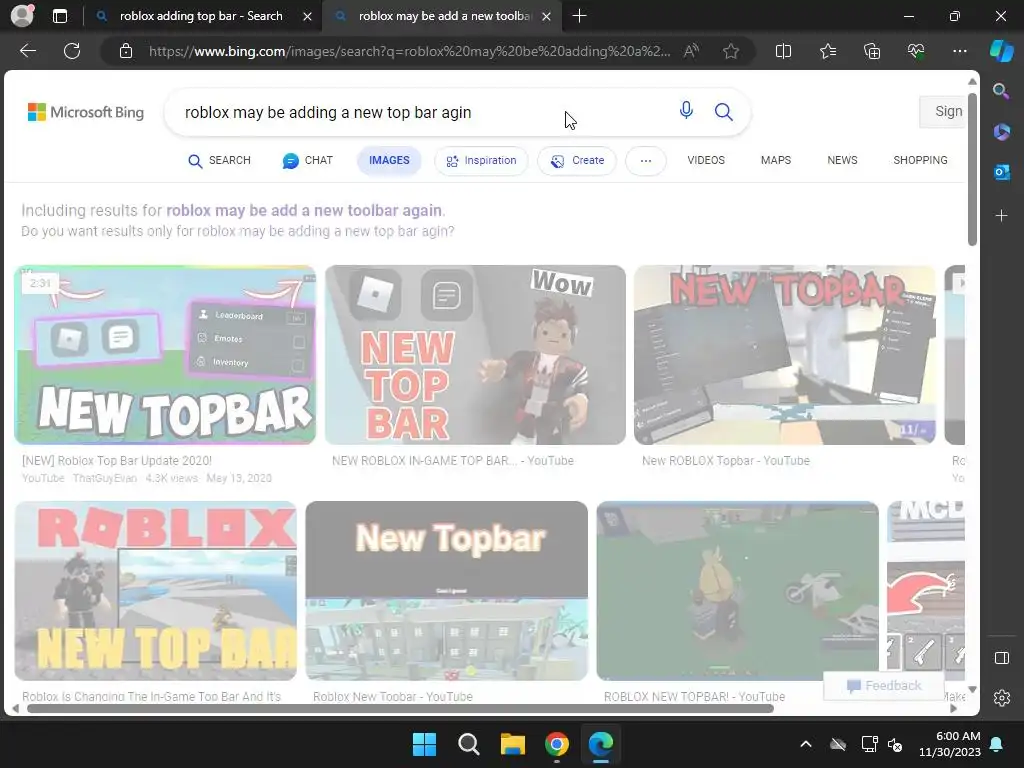Show hidden system tray icons chevron

click(806, 744)
